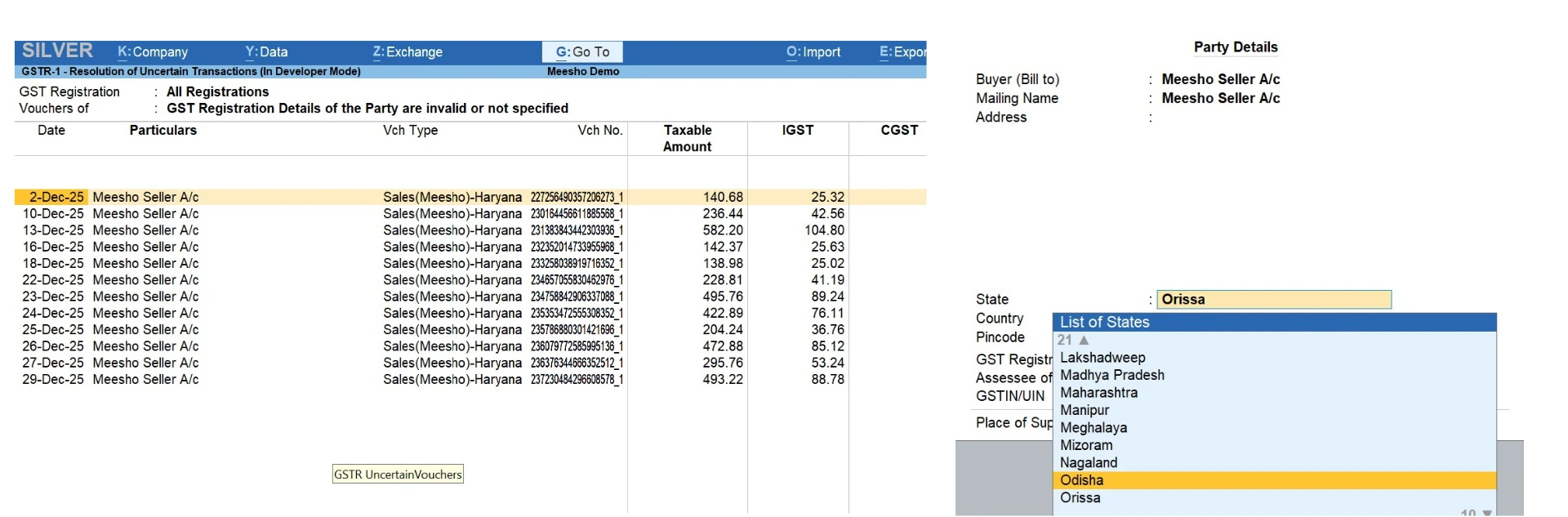
Task: Open the Y: Data menu
Action: [x=266, y=51]
